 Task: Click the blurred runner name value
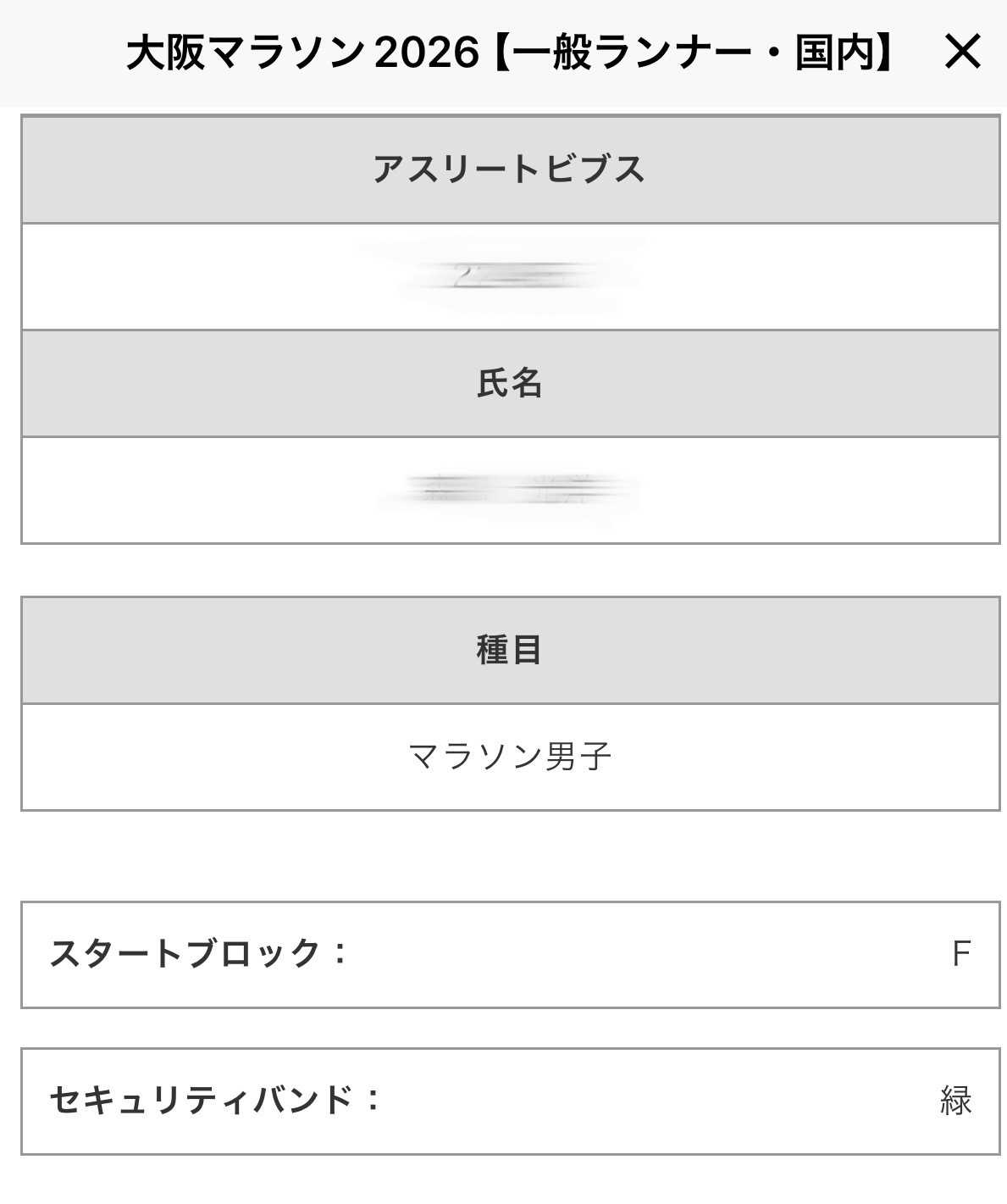point(510,490)
